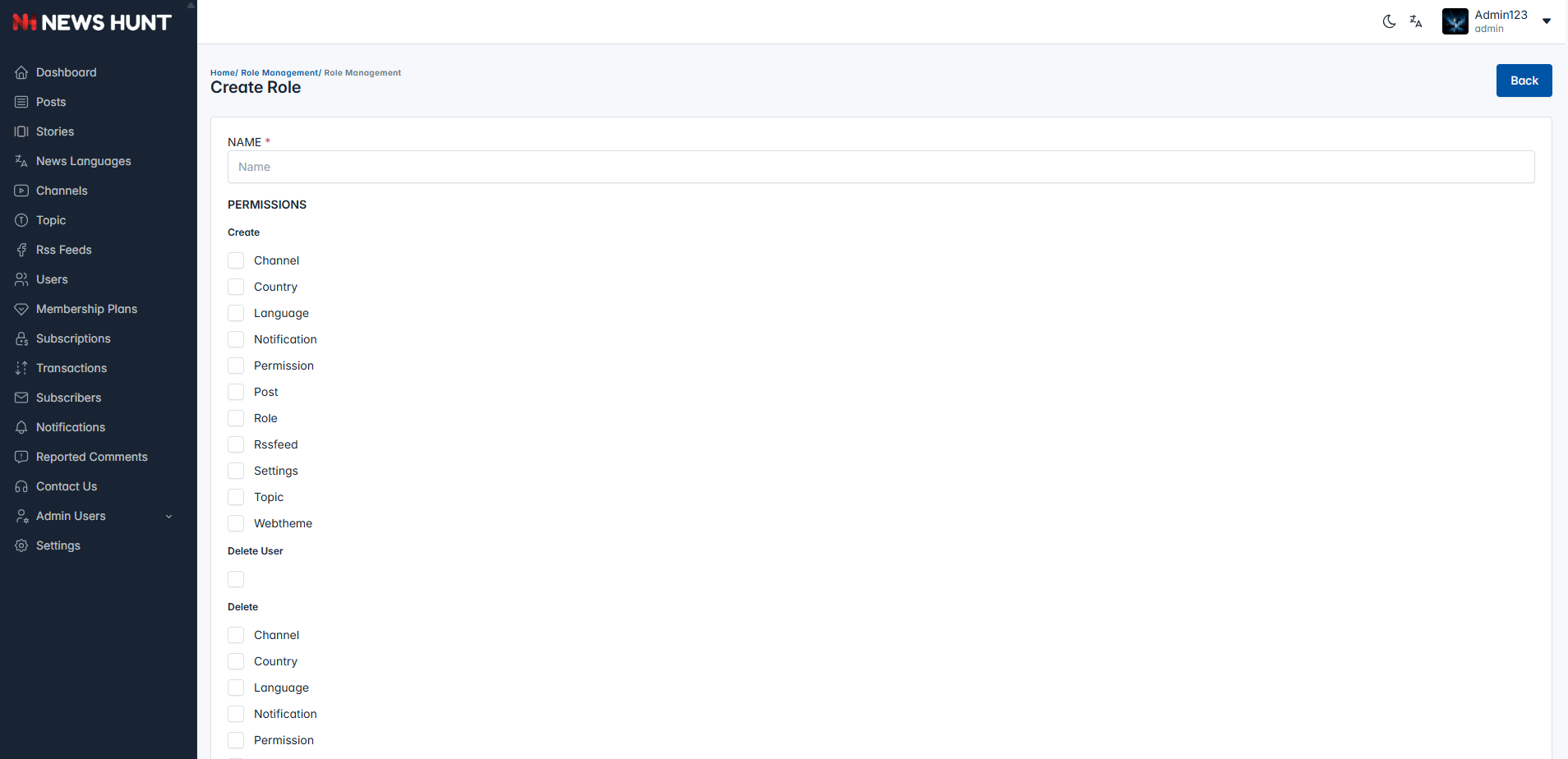The height and width of the screenshot is (759, 1568).
Task: Click the Dashboard home icon in sidebar
Action: [21, 72]
